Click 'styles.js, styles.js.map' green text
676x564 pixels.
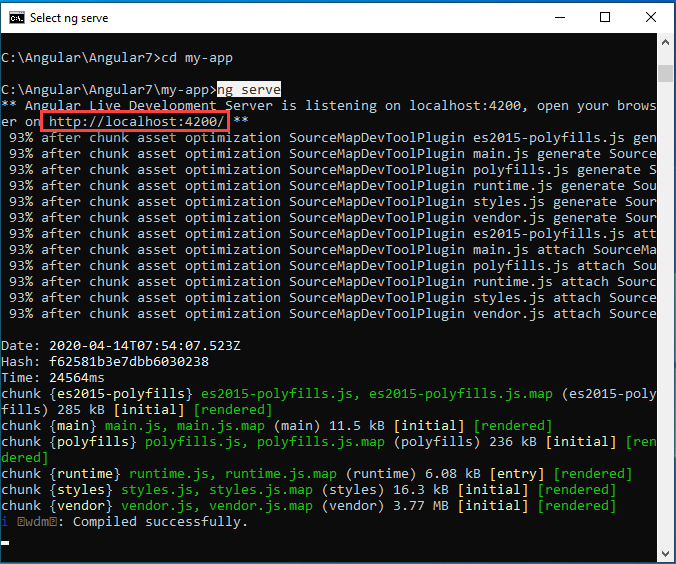[x=217, y=490]
